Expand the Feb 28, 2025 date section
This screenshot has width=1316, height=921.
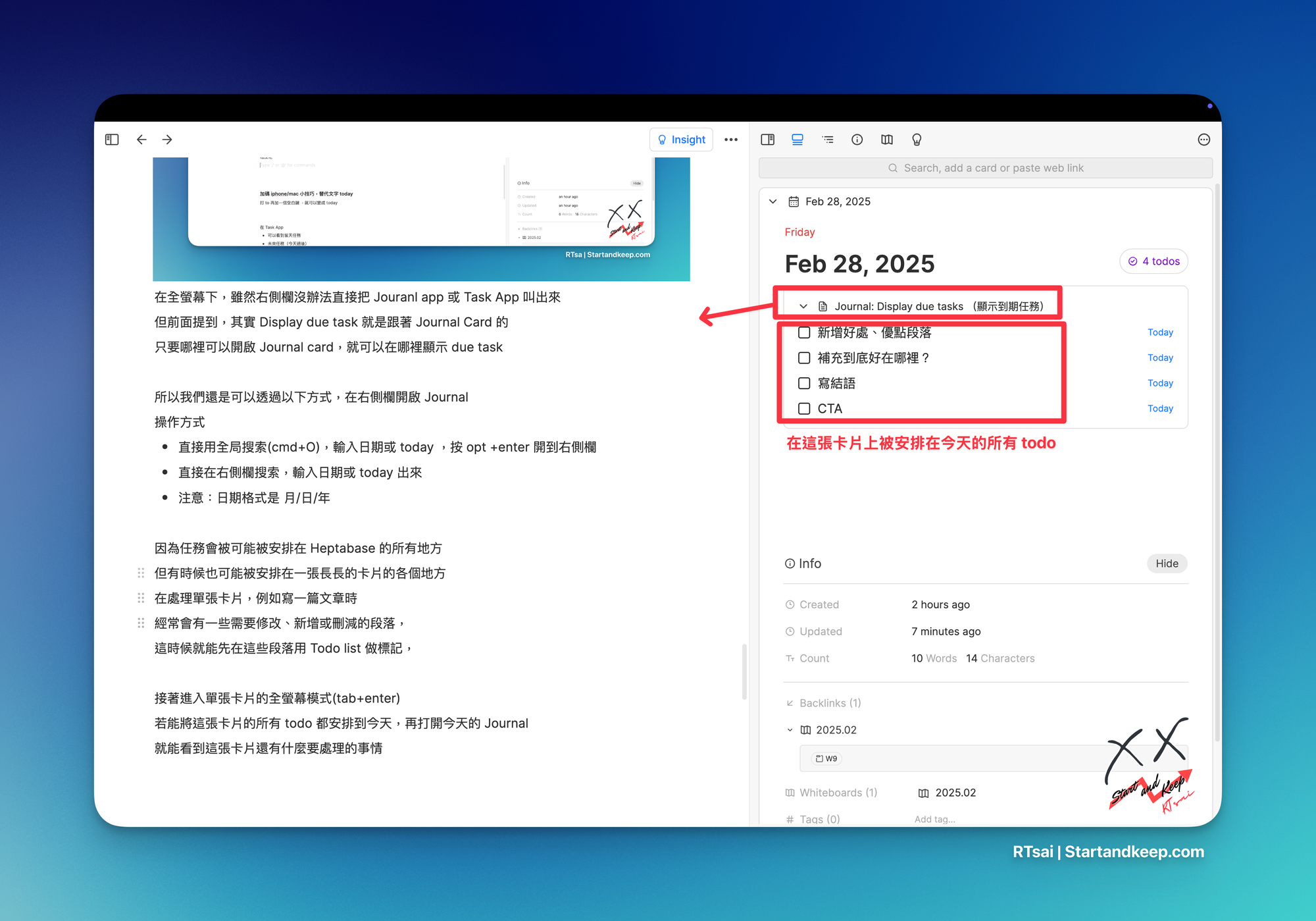click(x=778, y=202)
